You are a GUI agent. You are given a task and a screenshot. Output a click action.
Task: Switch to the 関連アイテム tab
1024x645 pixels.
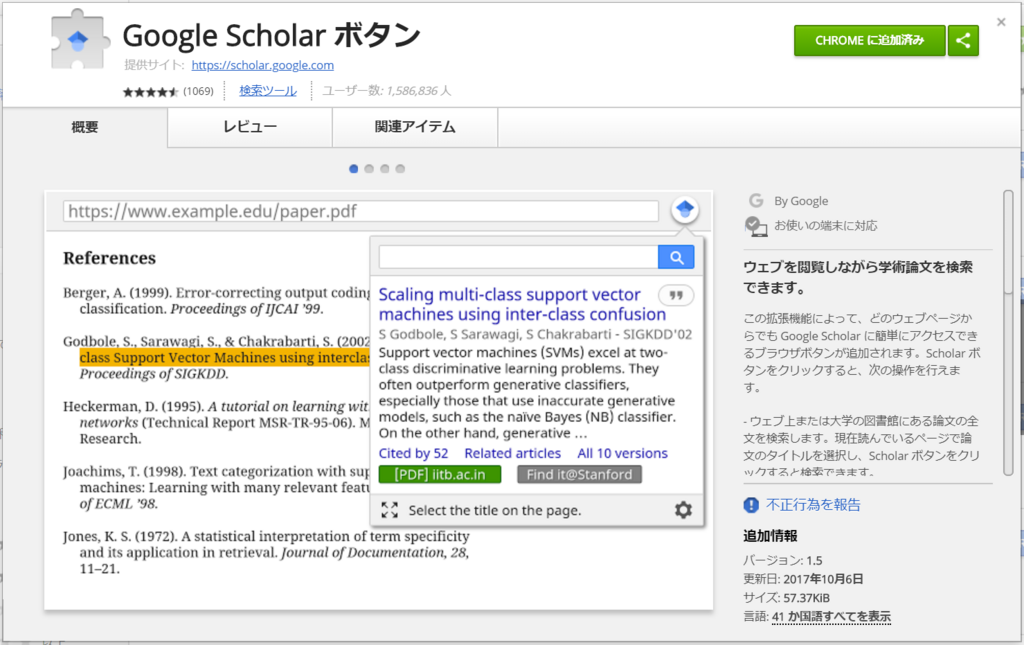click(415, 127)
